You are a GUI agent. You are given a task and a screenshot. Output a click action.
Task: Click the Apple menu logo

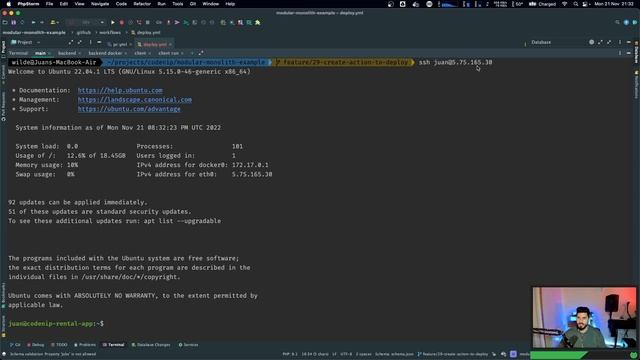click(9, 4)
